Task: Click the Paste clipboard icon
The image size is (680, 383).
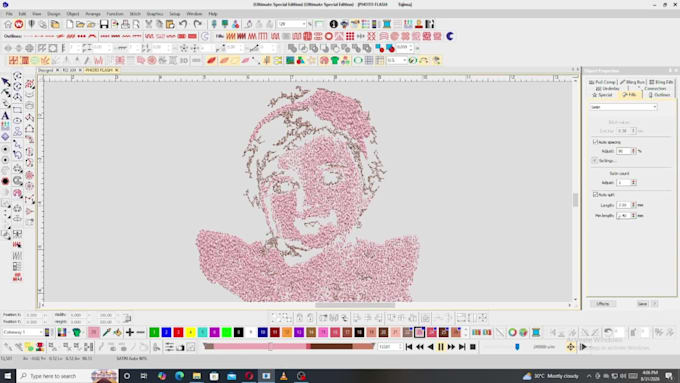Action: click(170, 24)
